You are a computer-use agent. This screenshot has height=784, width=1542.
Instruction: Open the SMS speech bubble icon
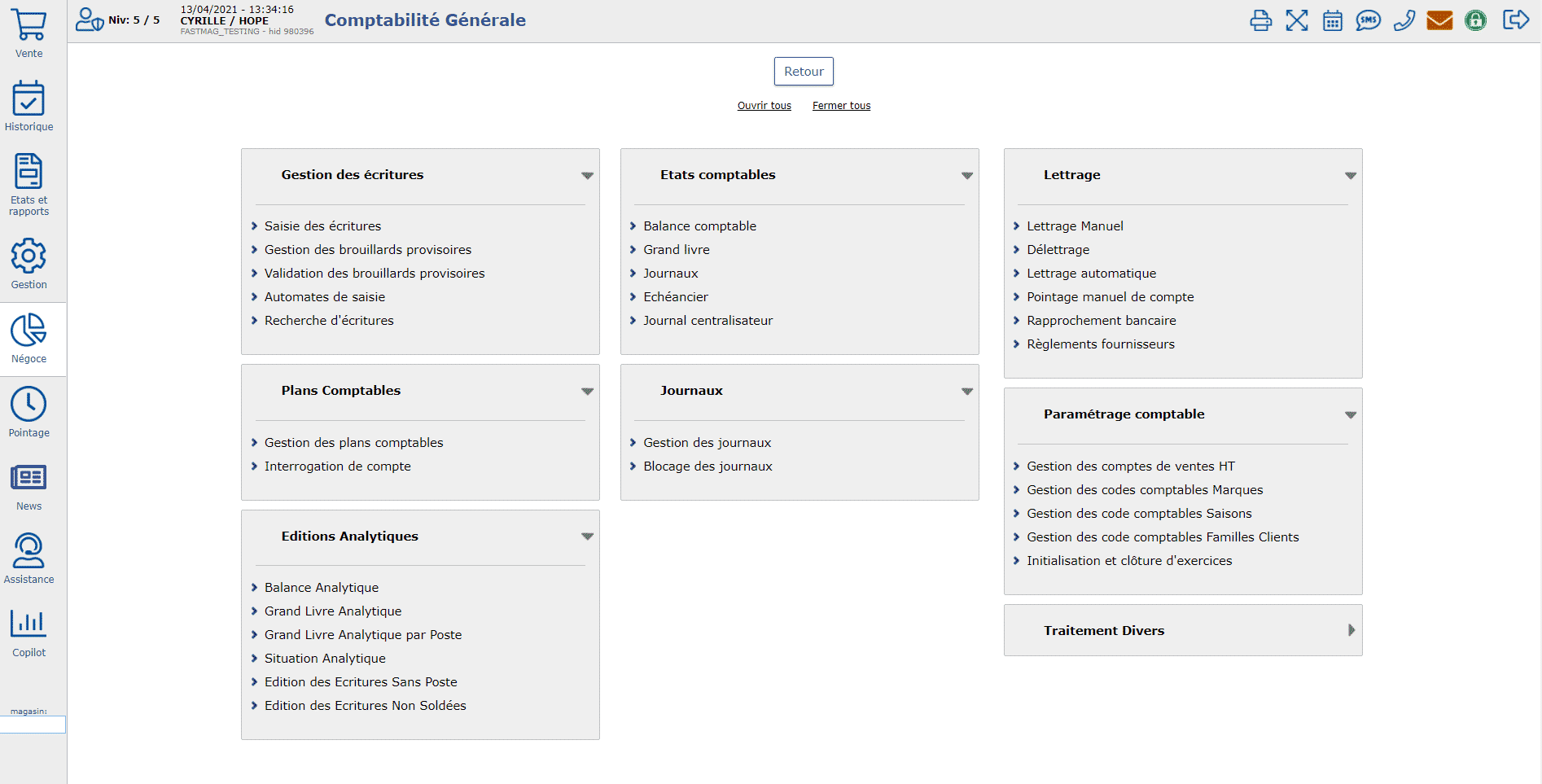pyautogui.click(x=1368, y=20)
